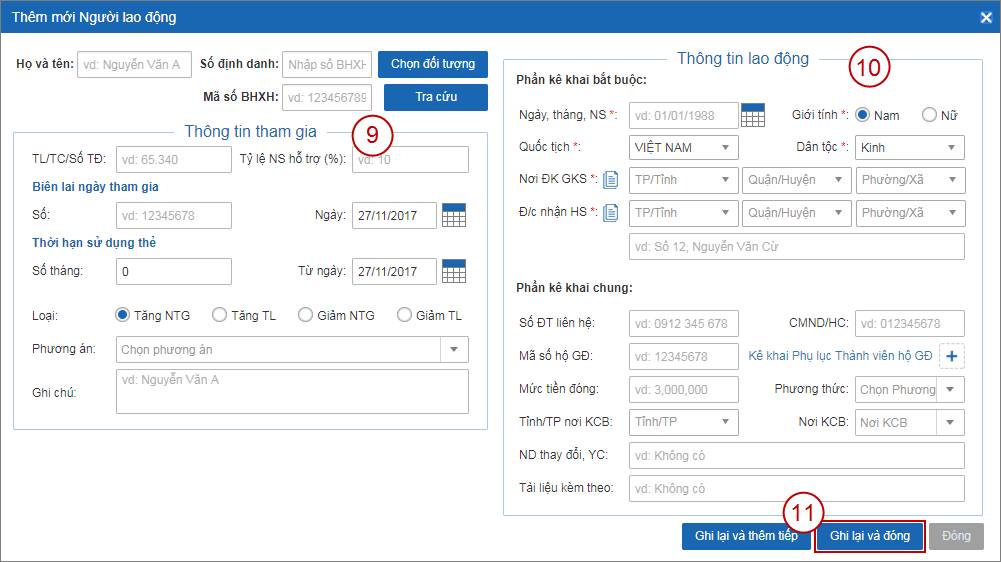Image resolution: width=1001 pixels, height=562 pixels.
Task: Click Số tháng input field
Action: (174, 271)
